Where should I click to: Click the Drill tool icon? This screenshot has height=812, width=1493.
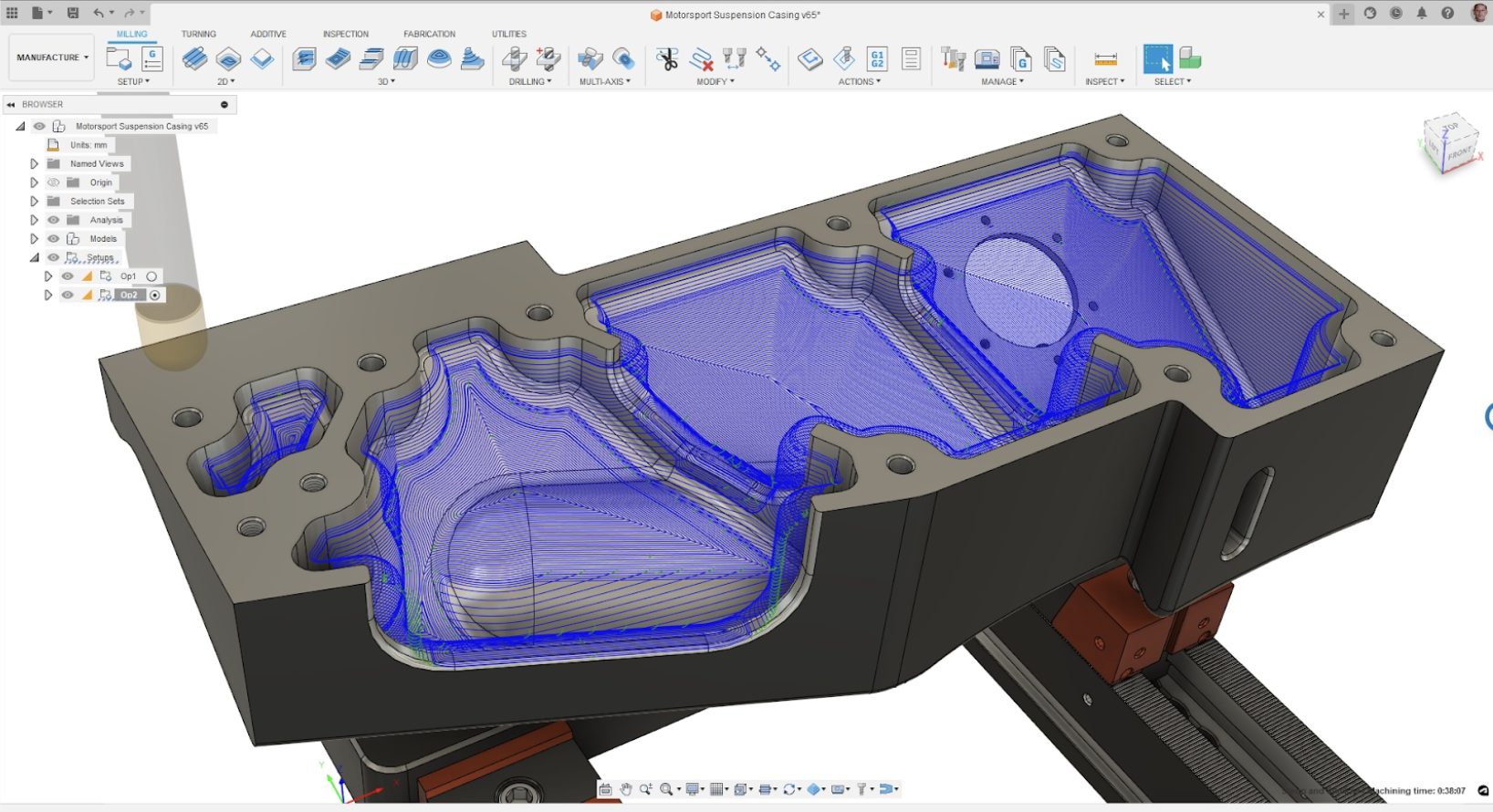coord(515,59)
